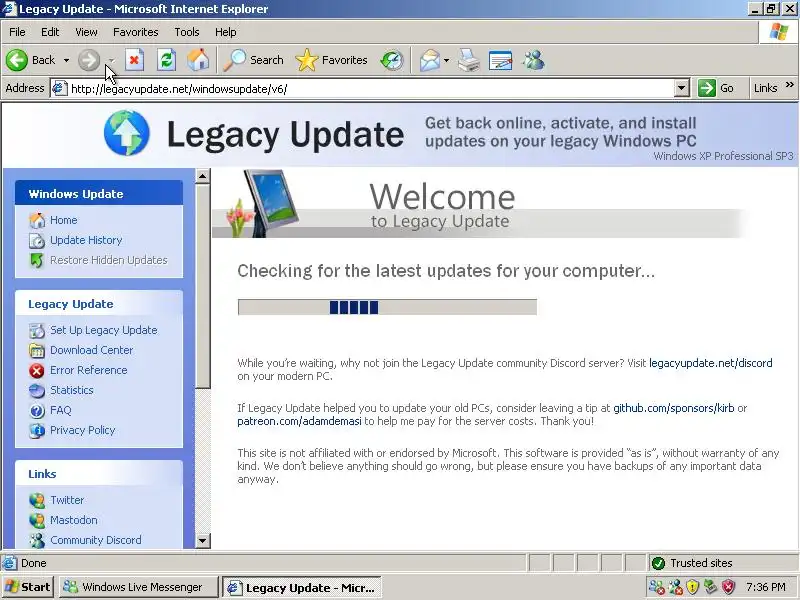The image size is (800, 600).
Task: Click the red shield tray icon
Action: pyautogui.click(x=728, y=587)
